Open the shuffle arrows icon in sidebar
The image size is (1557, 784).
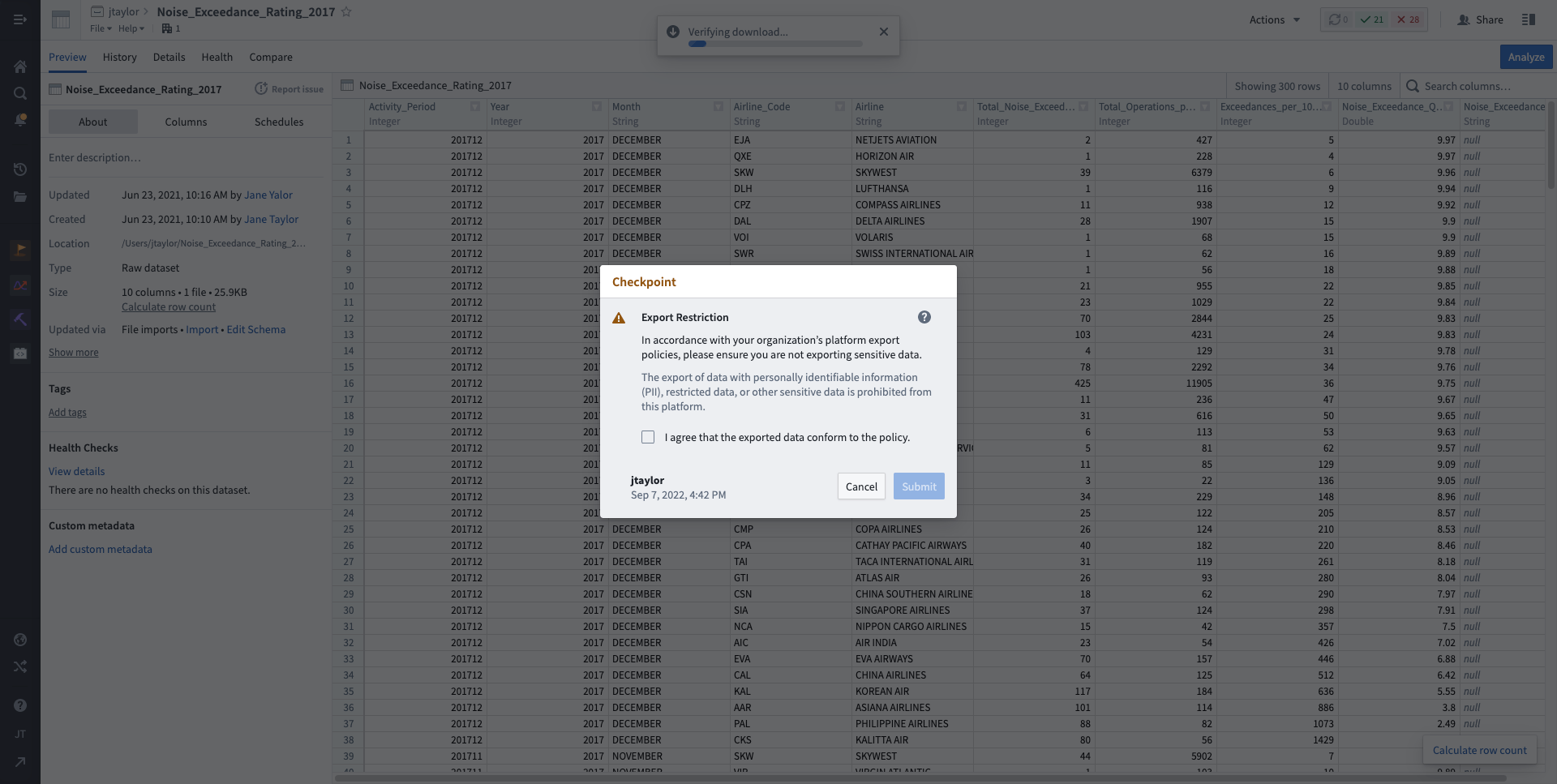20,666
